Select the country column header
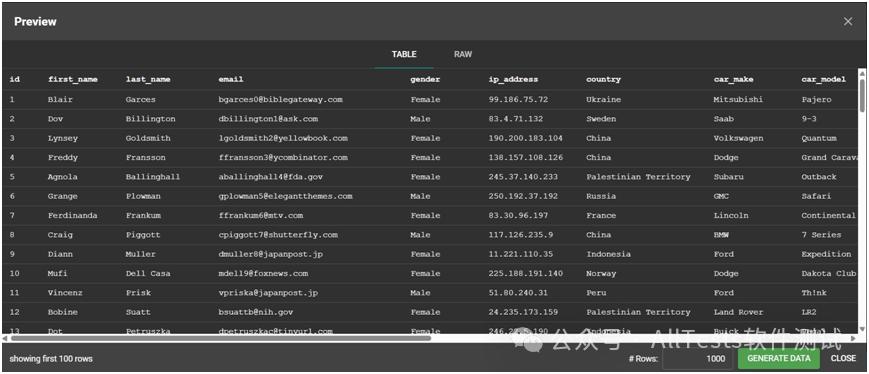Viewport: 869px width, 374px height. point(604,79)
